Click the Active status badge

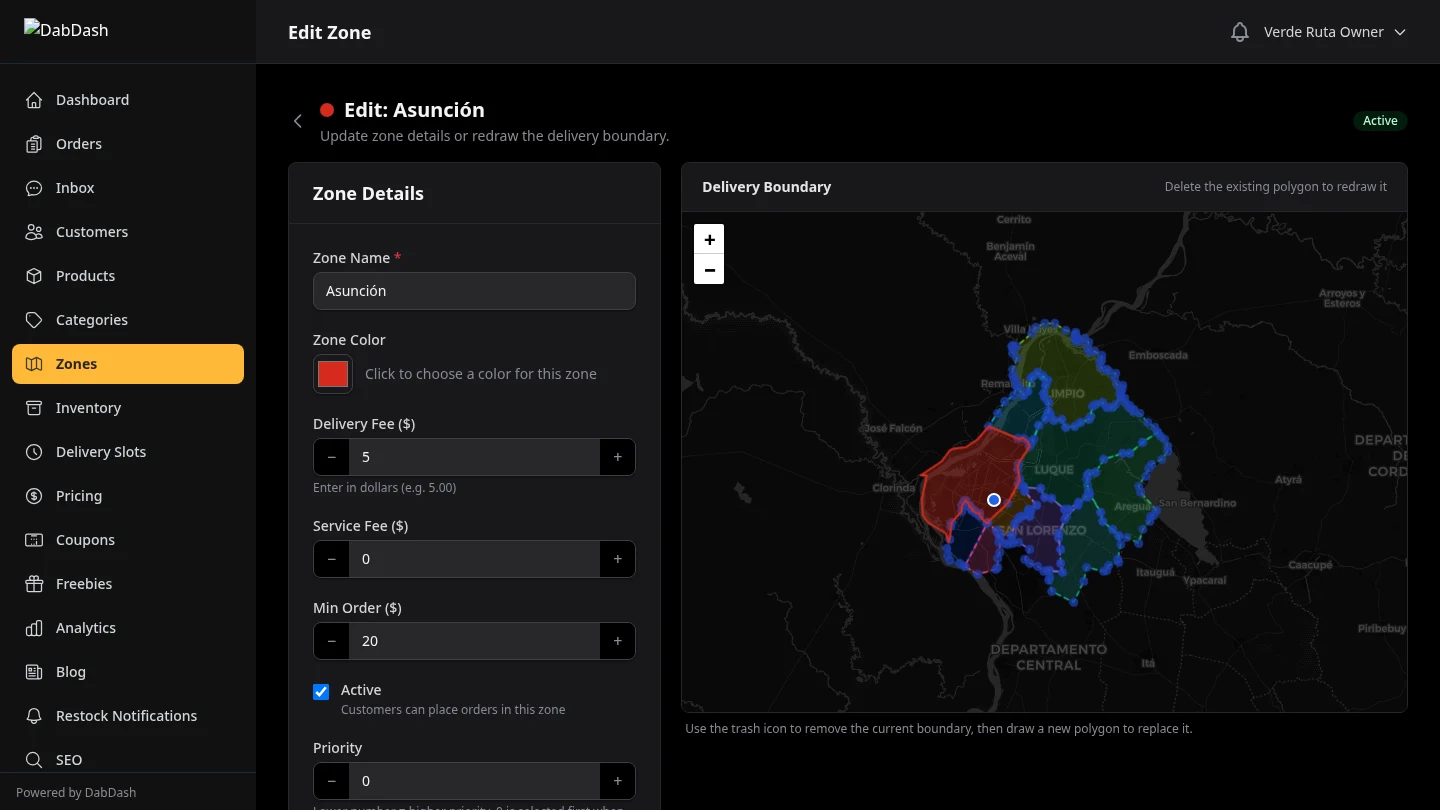[x=1380, y=120]
